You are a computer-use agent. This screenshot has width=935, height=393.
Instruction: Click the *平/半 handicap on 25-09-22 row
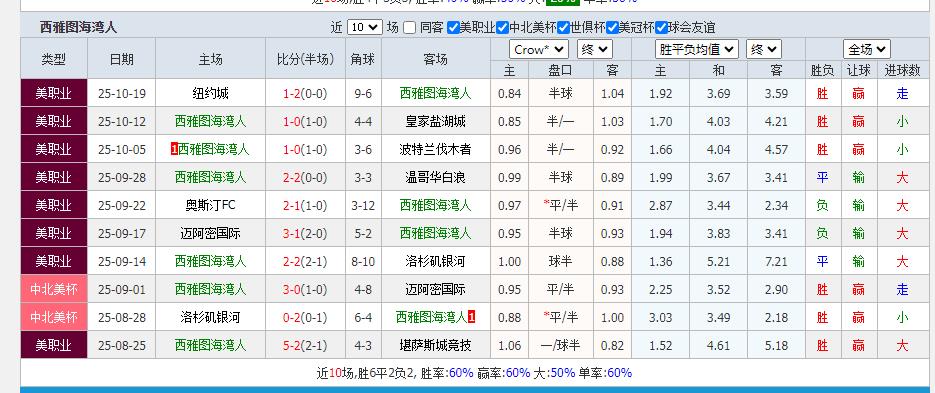coord(561,205)
